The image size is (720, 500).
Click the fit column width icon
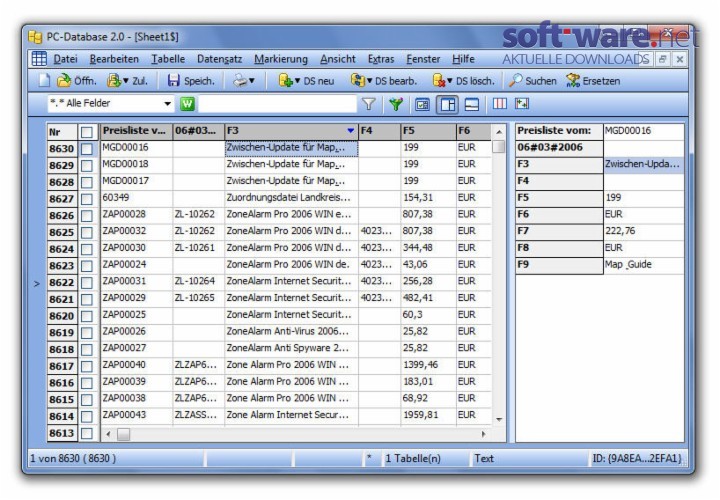coord(522,104)
